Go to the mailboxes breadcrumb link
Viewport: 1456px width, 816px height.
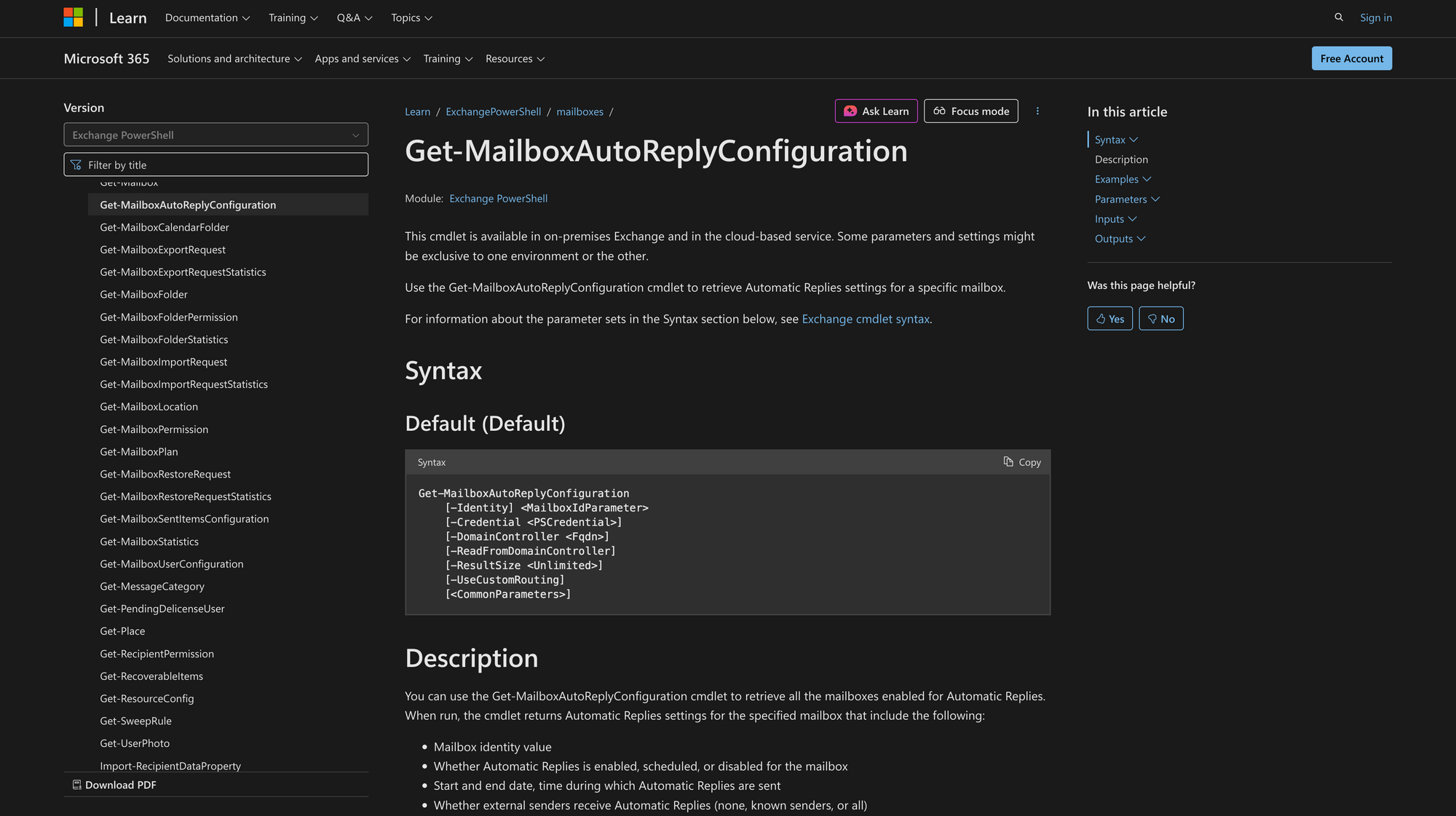pos(579,111)
